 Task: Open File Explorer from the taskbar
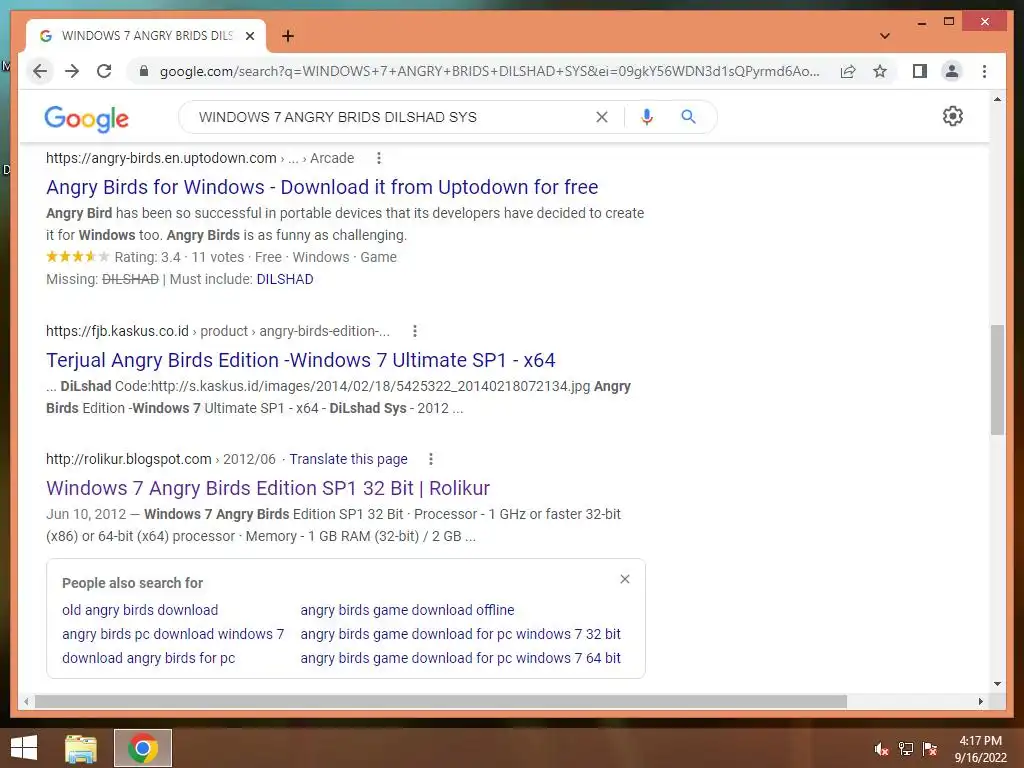pos(81,748)
